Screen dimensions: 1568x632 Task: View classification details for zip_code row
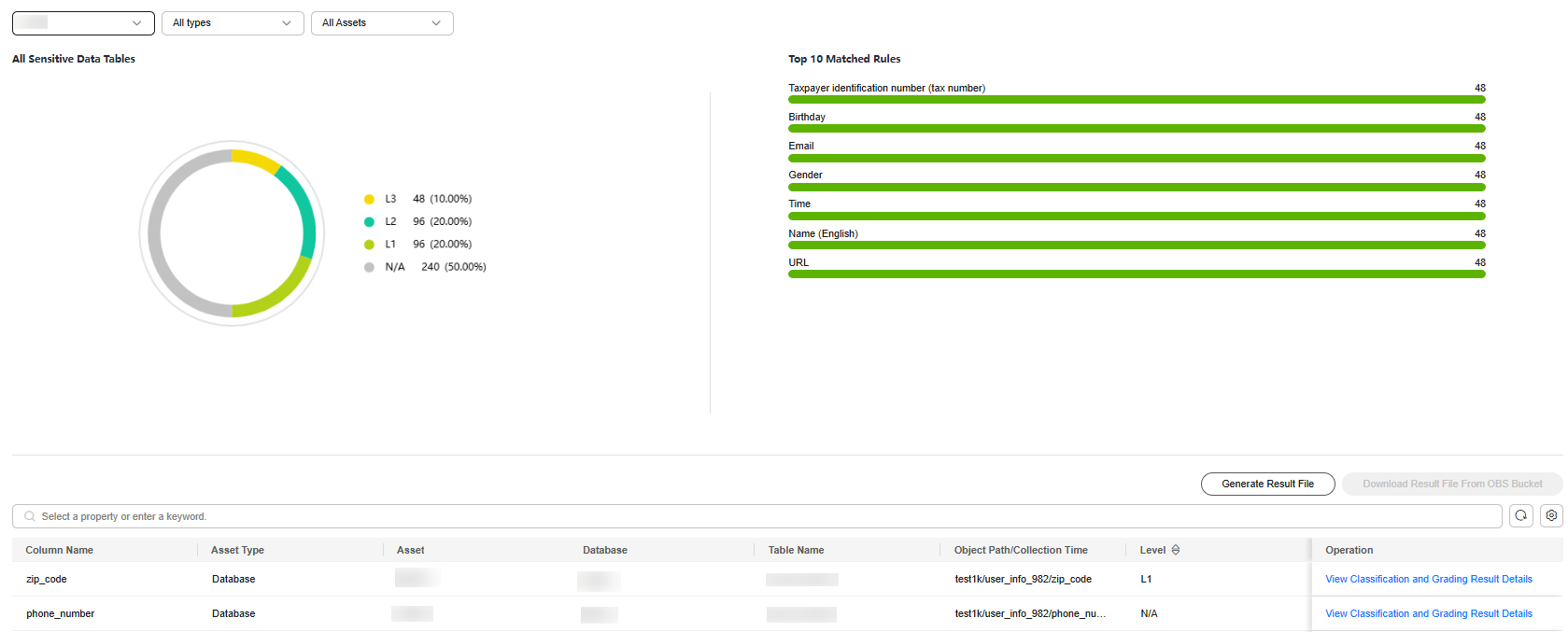click(x=1428, y=579)
